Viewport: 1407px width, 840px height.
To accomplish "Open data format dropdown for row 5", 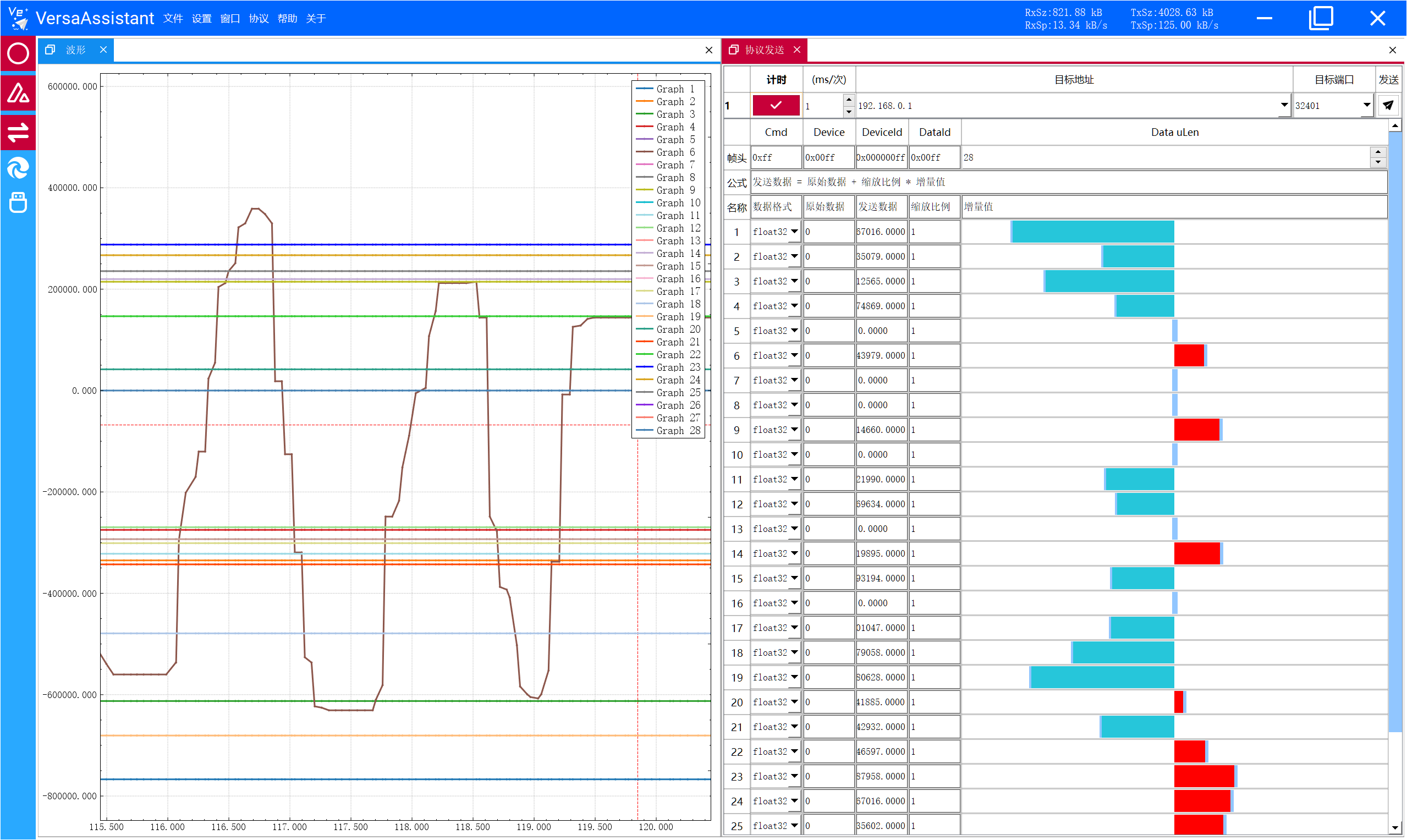I will pos(795,331).
